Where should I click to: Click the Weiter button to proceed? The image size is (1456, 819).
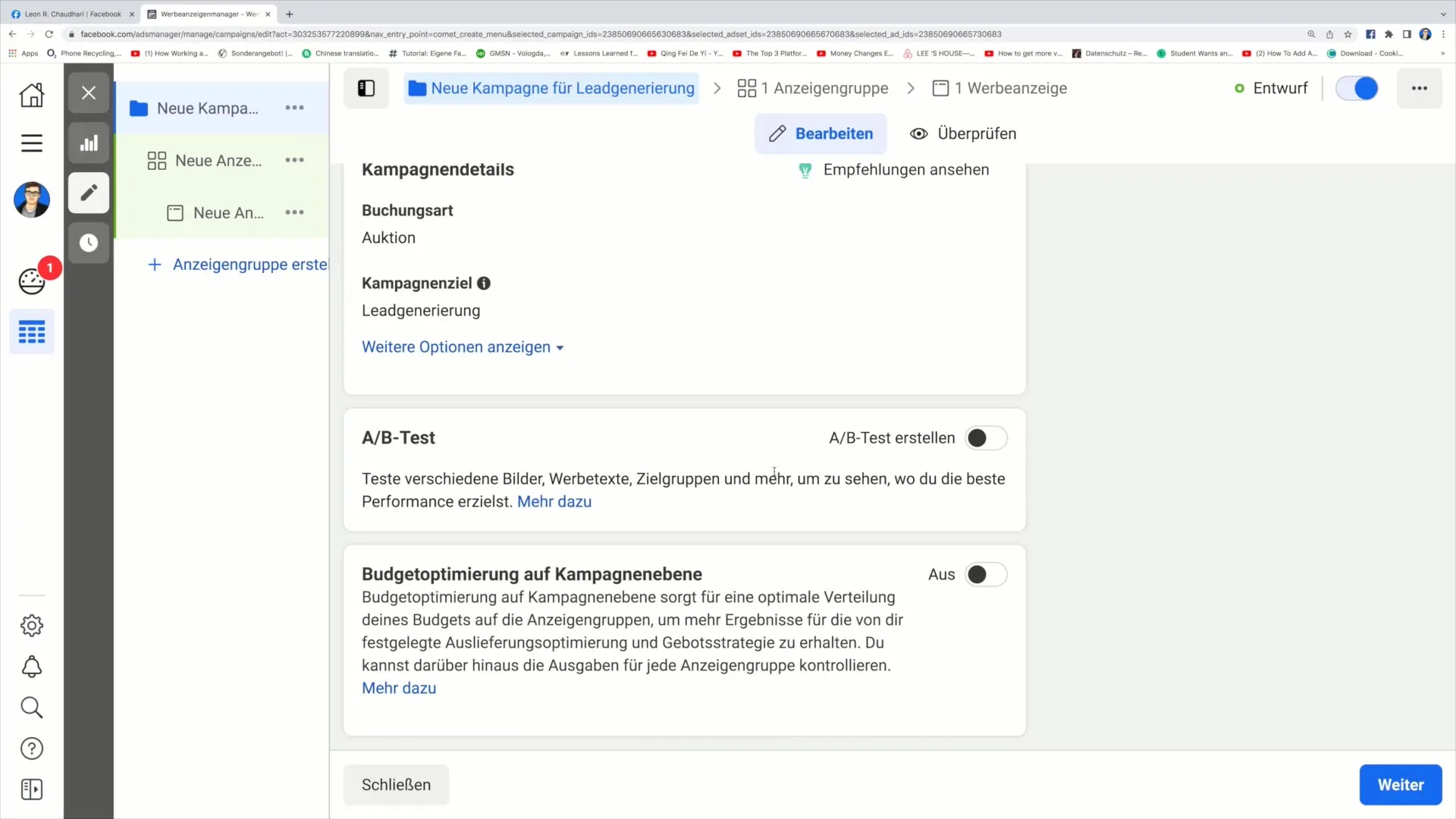point(1402,785)
